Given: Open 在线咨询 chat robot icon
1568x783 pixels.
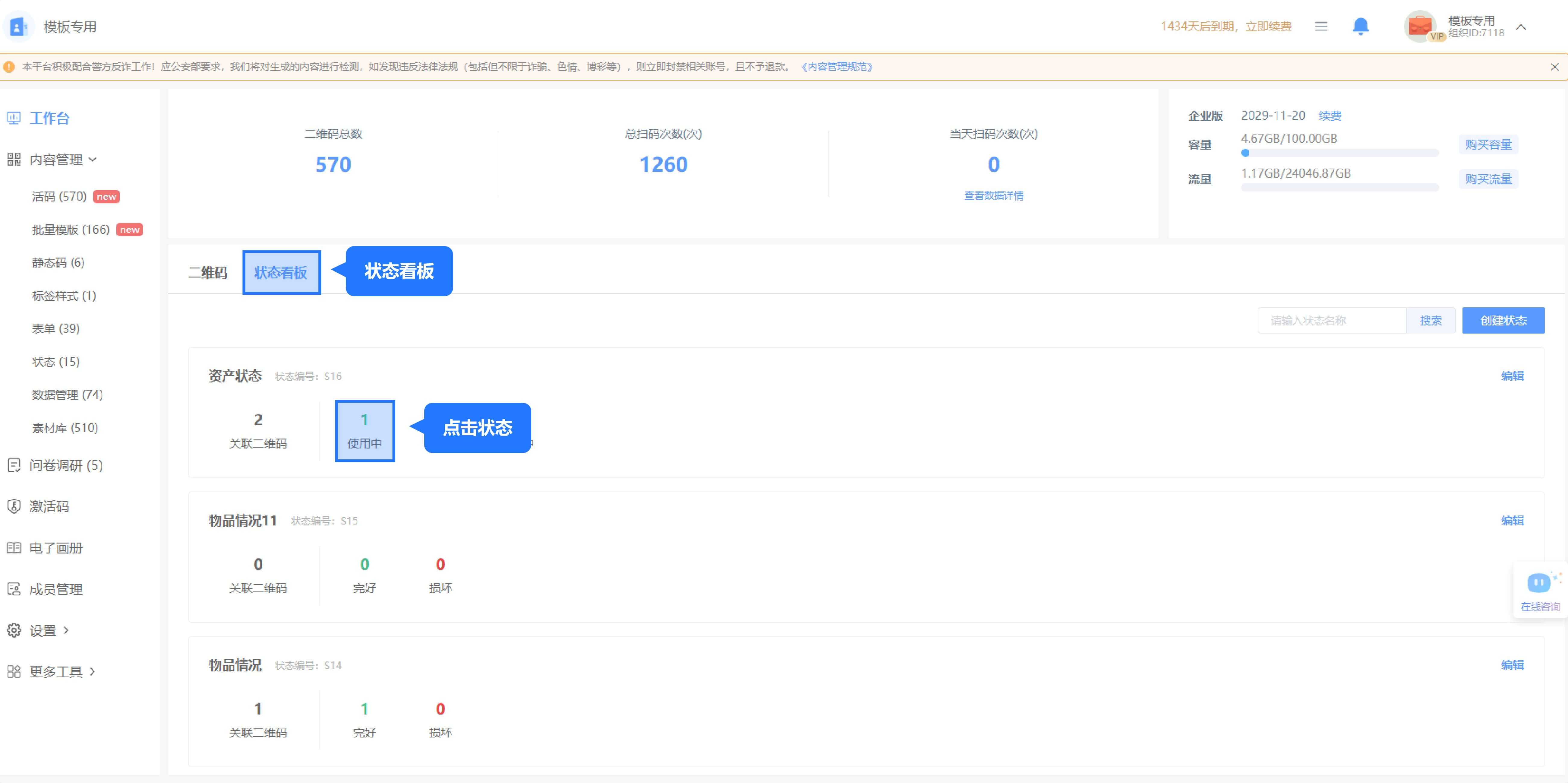Looking at the screenshot, I should (1539, 583).
